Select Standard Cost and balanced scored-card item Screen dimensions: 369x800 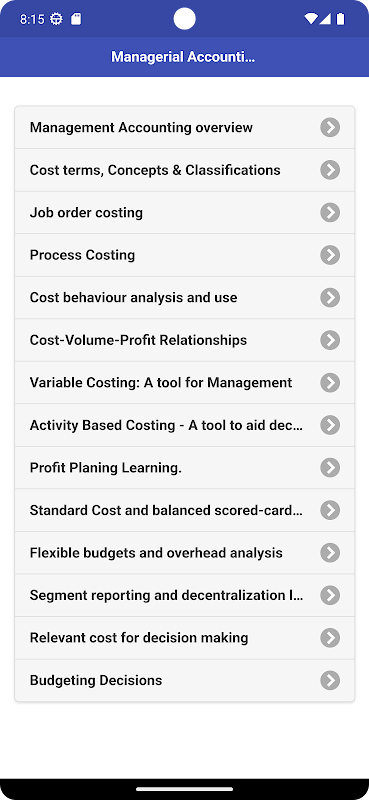(x=184, y=510)
